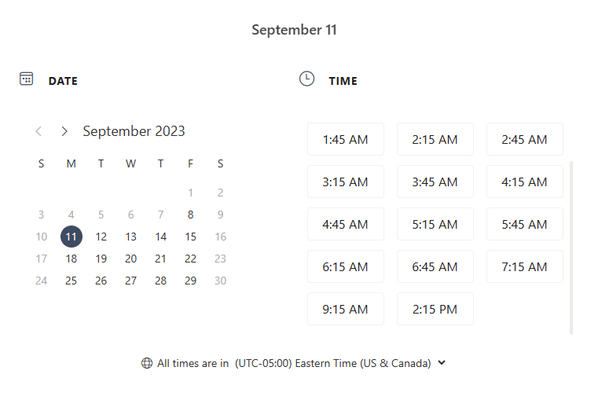Advance to next month with right arrow
The width and height of the screenshot is (598, 400).
pos(64,132)
